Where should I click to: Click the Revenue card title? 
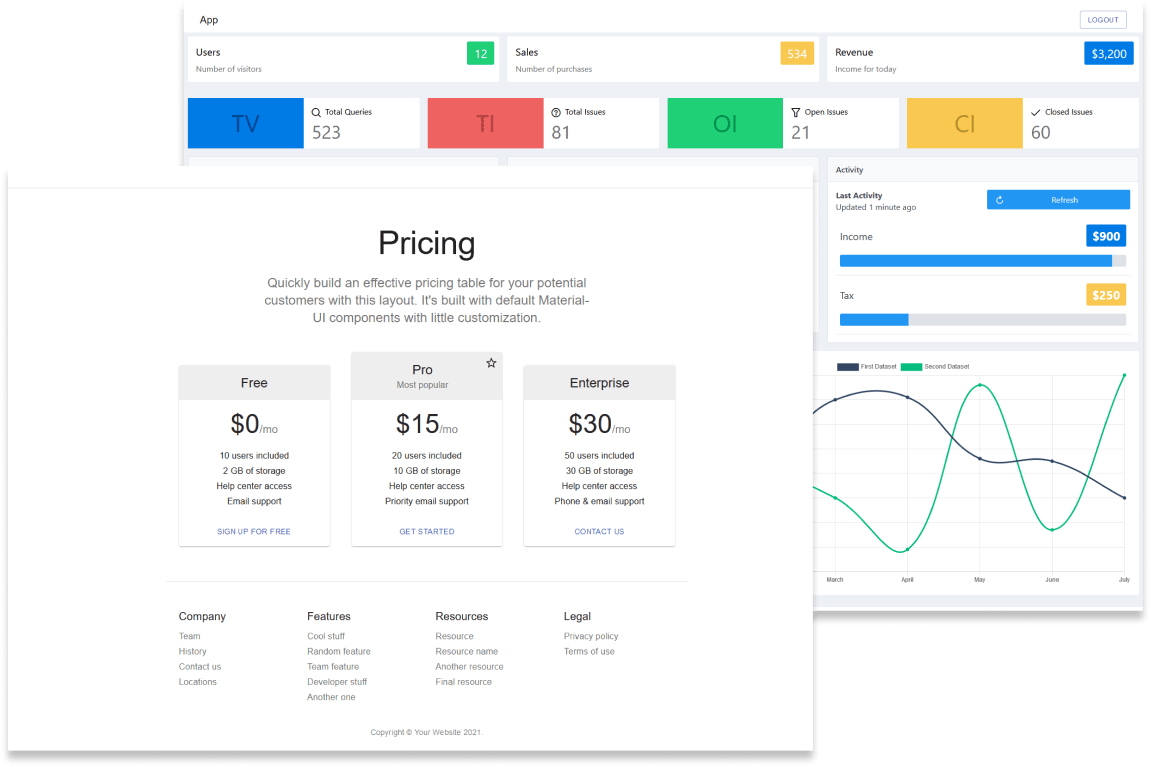(x=854, y=52)
